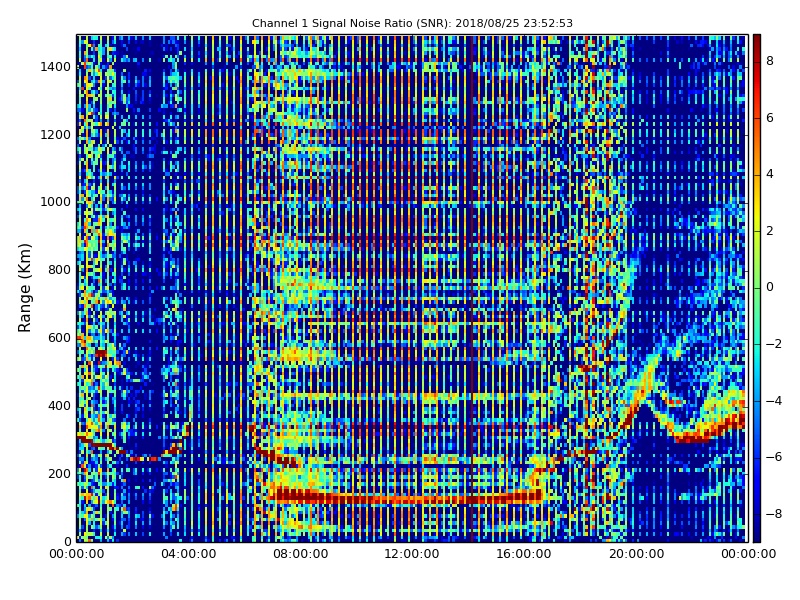Click the colorbar tick label '8'
Viewport: 800px width, 600px height.
point(770,61)
